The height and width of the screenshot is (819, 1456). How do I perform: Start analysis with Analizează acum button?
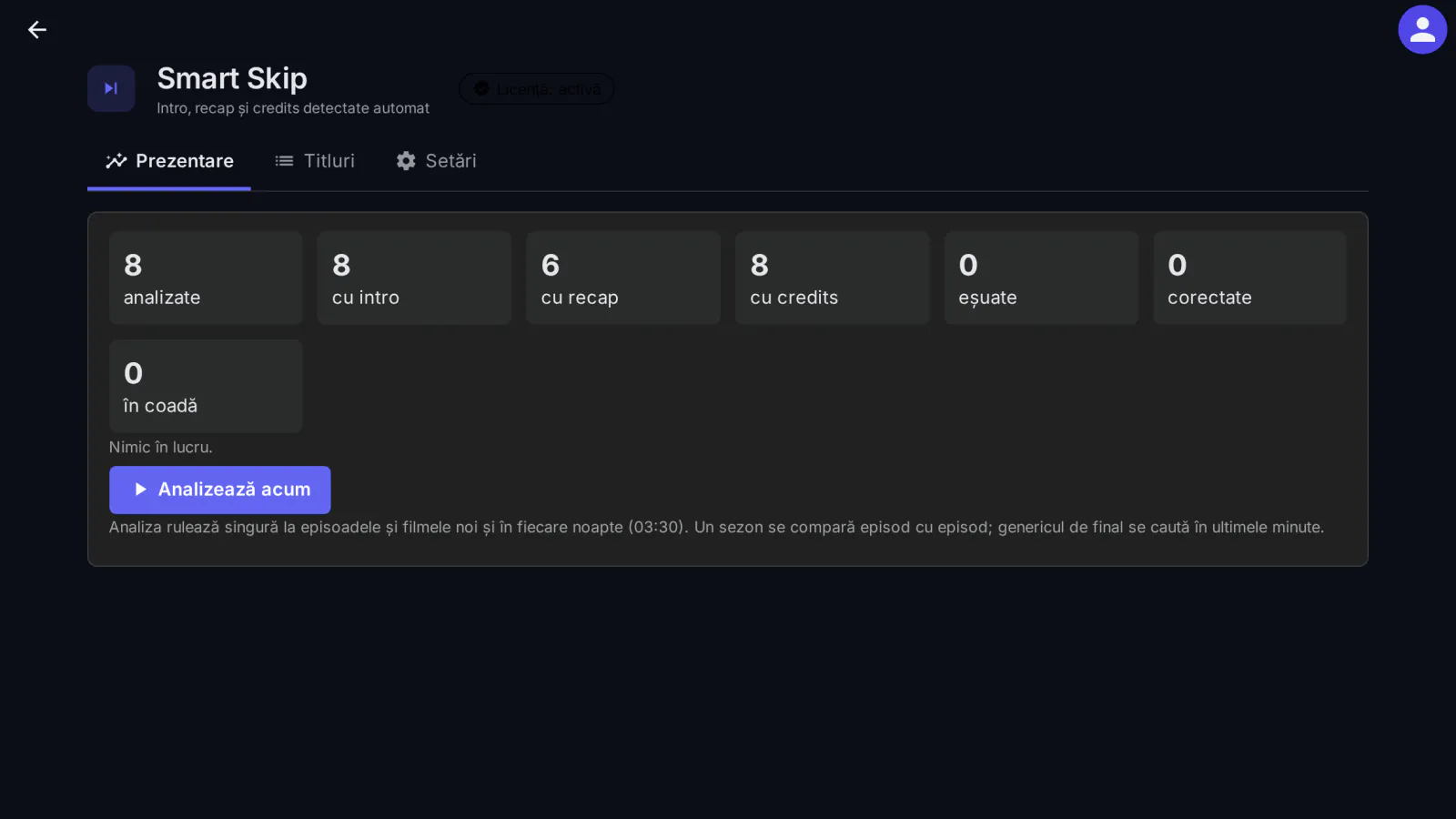click(219, 490)
